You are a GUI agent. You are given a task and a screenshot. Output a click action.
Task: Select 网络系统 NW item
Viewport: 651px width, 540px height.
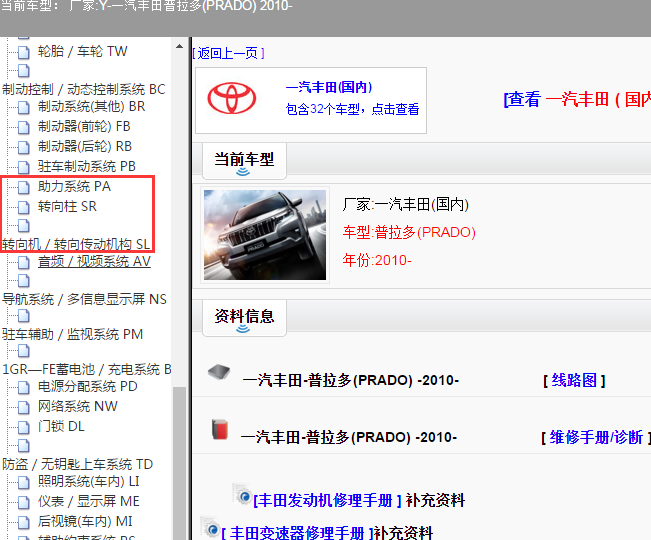click(77, 406)
